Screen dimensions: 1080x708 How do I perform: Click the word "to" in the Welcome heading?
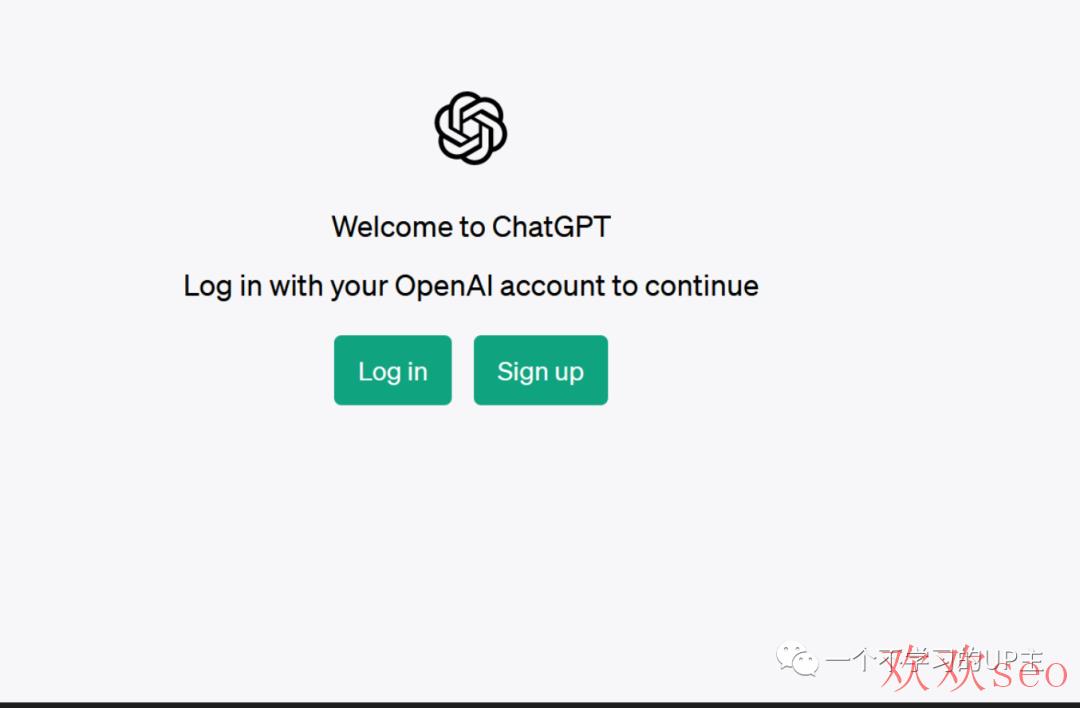(x=472, y=227)
